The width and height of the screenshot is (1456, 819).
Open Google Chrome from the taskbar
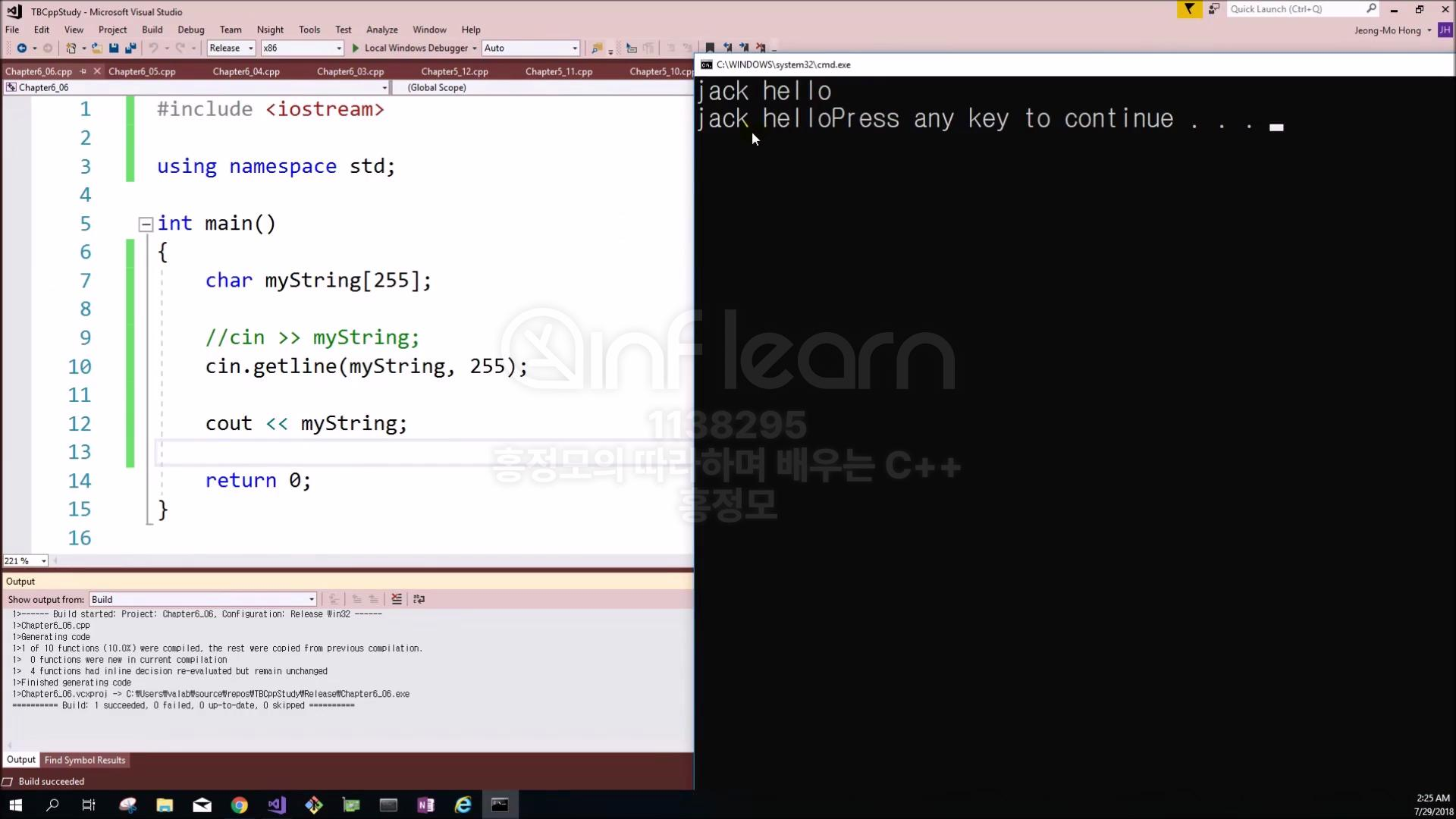tap(239, 805)
